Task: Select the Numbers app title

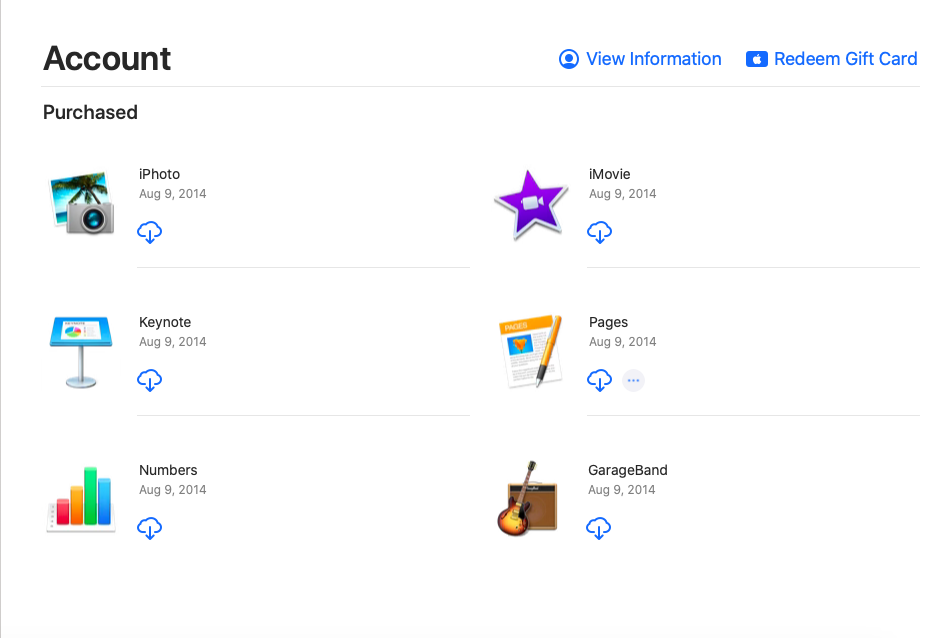Action: (x=168, y=470)
